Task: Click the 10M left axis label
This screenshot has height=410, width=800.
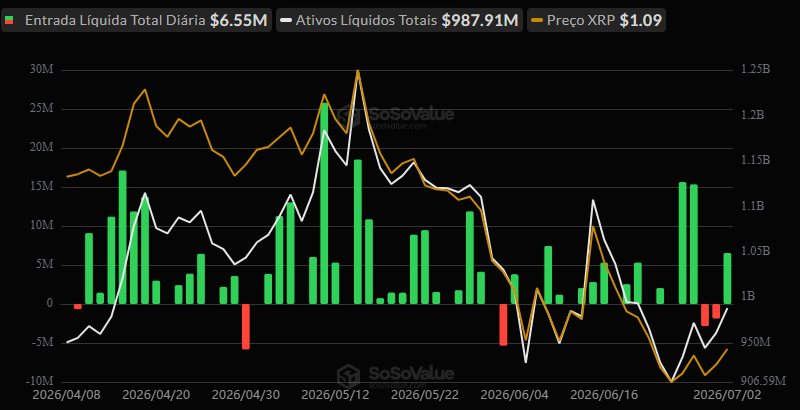Action: tap(43, 226)
